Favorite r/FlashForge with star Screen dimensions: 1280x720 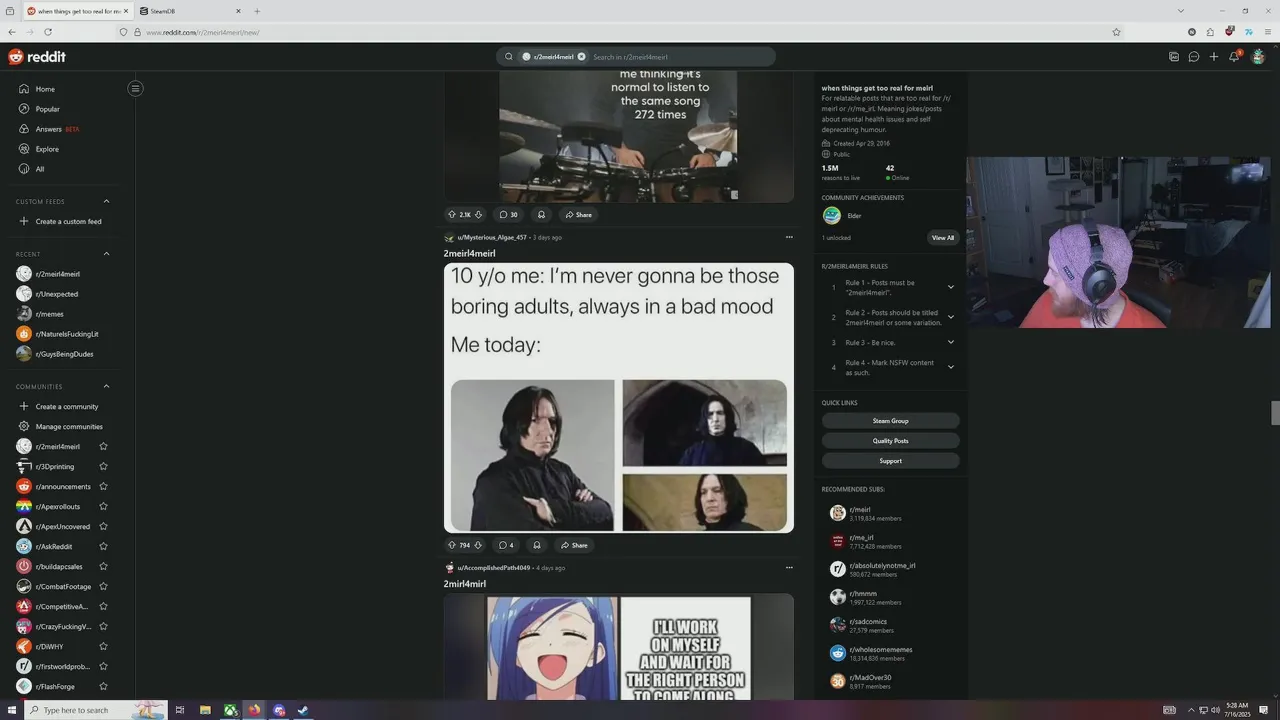103,686
